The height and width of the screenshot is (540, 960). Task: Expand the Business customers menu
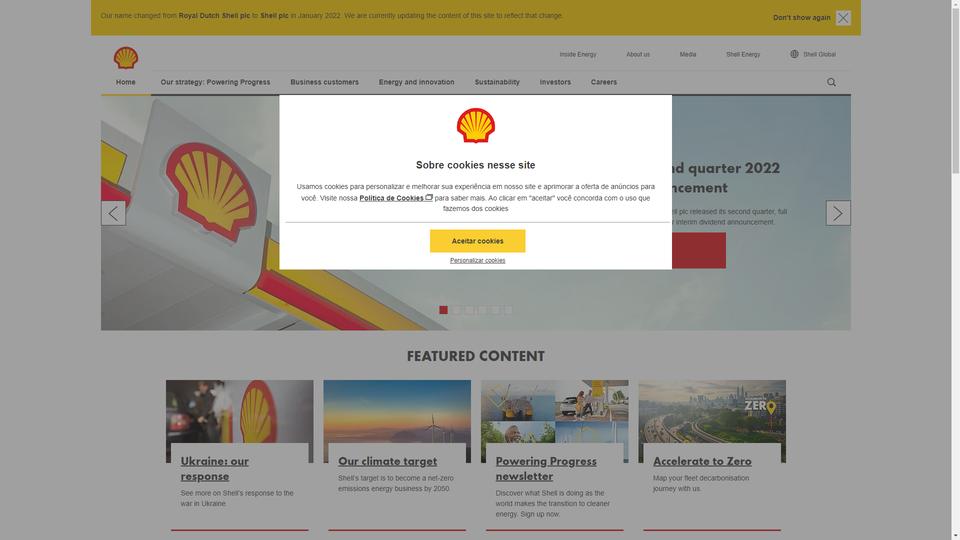(324, 82)
